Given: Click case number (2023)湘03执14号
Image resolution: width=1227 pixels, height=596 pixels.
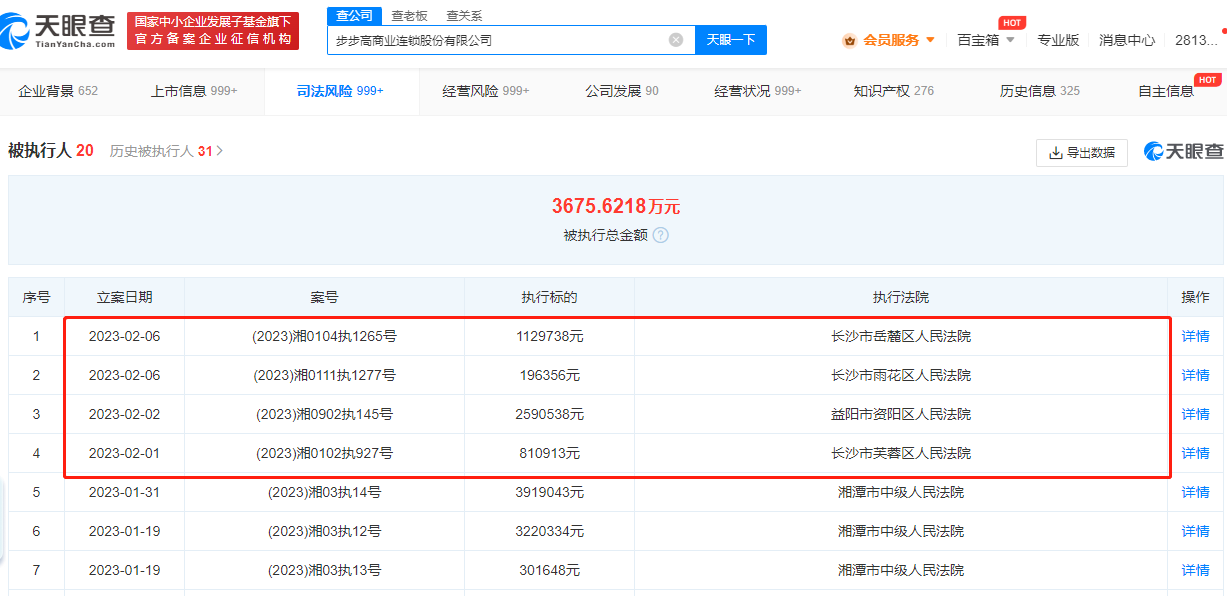Looking at the screenshot, I should (324, 493).
